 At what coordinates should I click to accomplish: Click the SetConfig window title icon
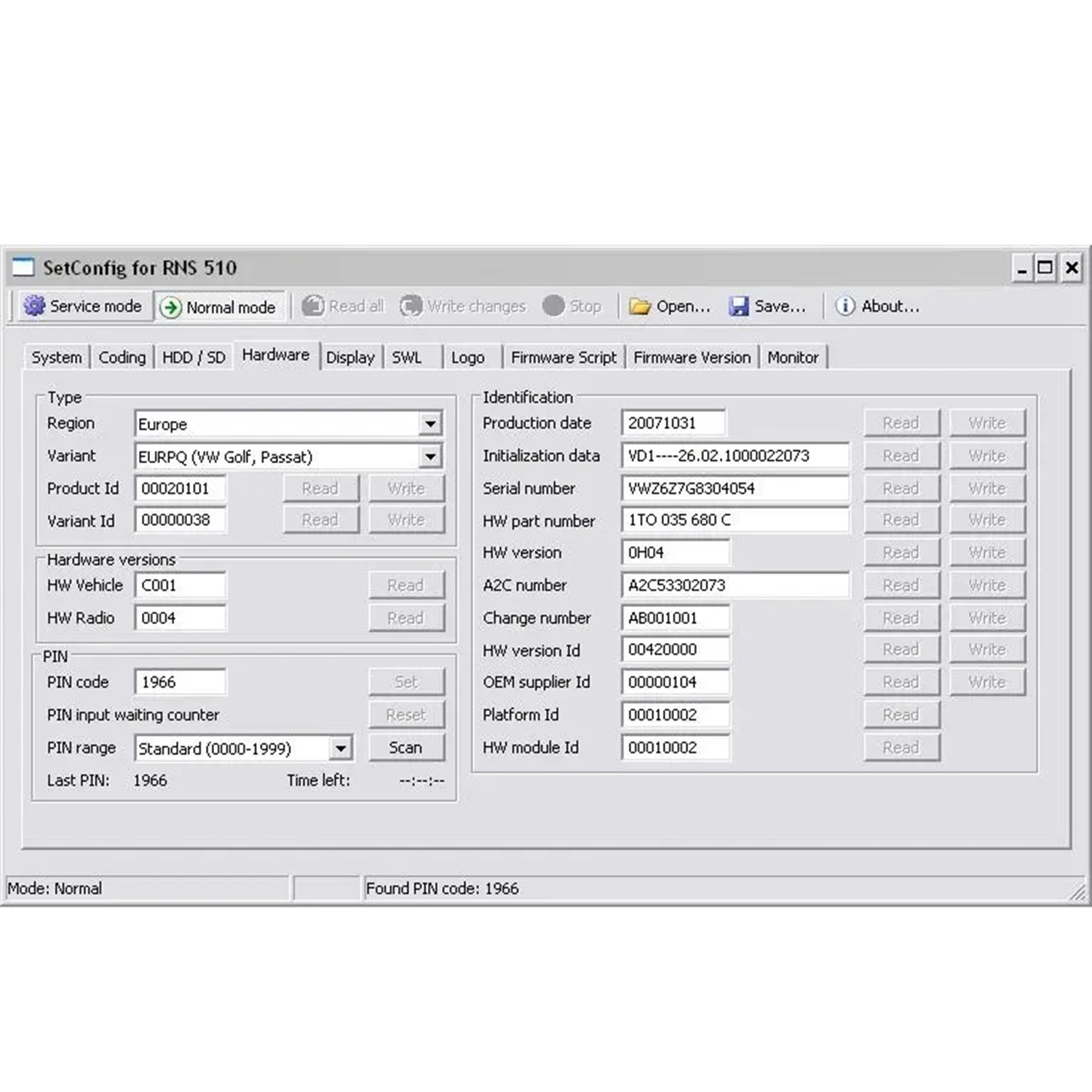click(23, 267)
